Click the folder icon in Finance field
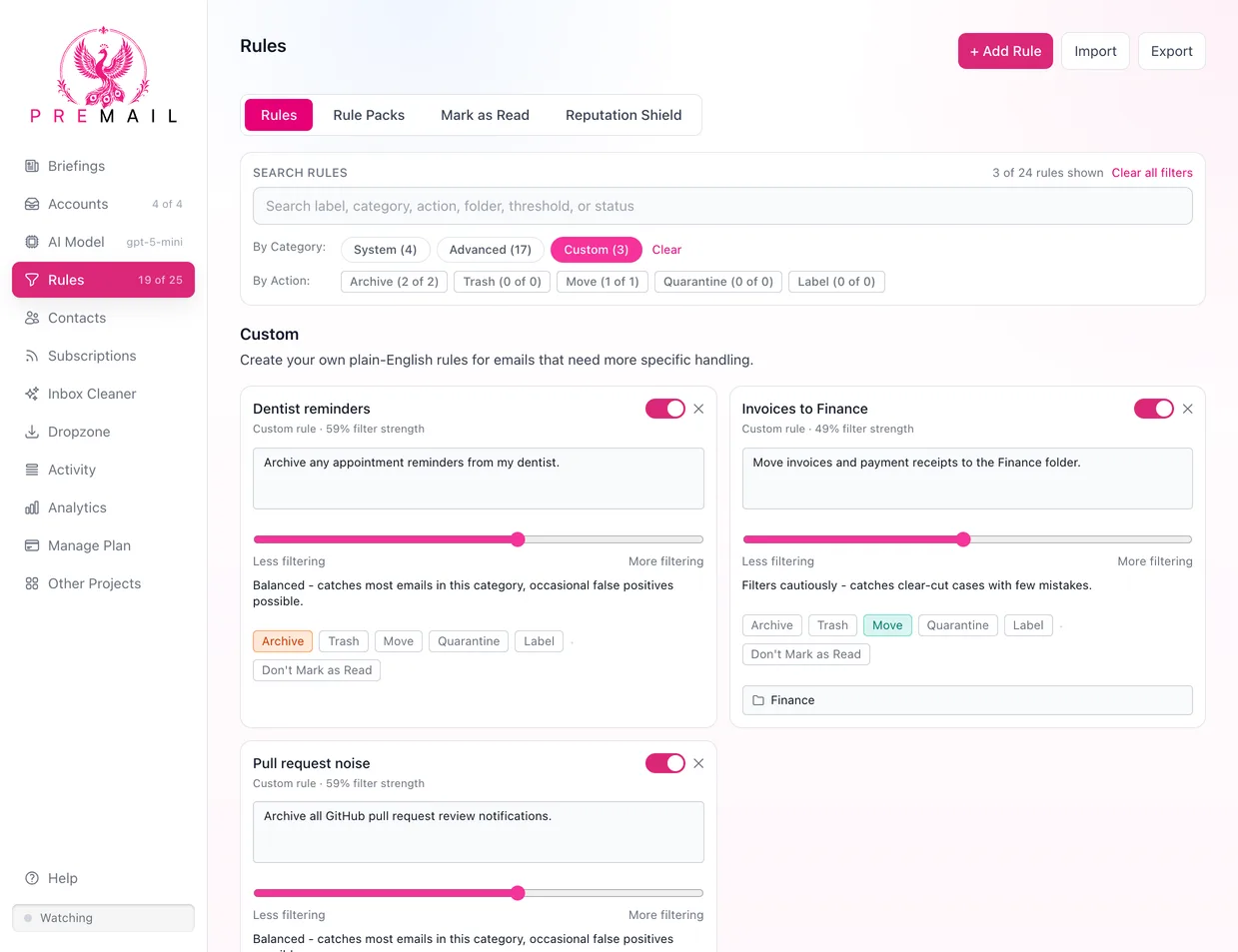This screenshot has height=952, width=1238. [x=758, y=700]
